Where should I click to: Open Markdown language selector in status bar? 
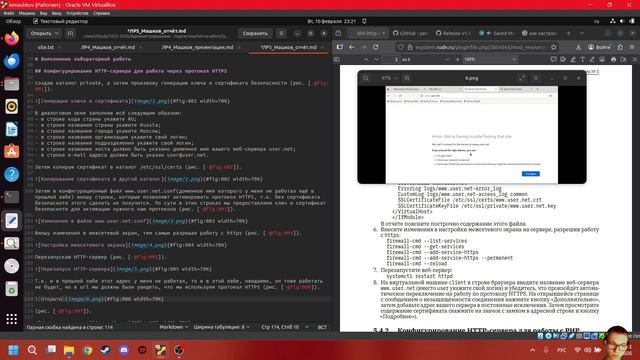point(173,327)
